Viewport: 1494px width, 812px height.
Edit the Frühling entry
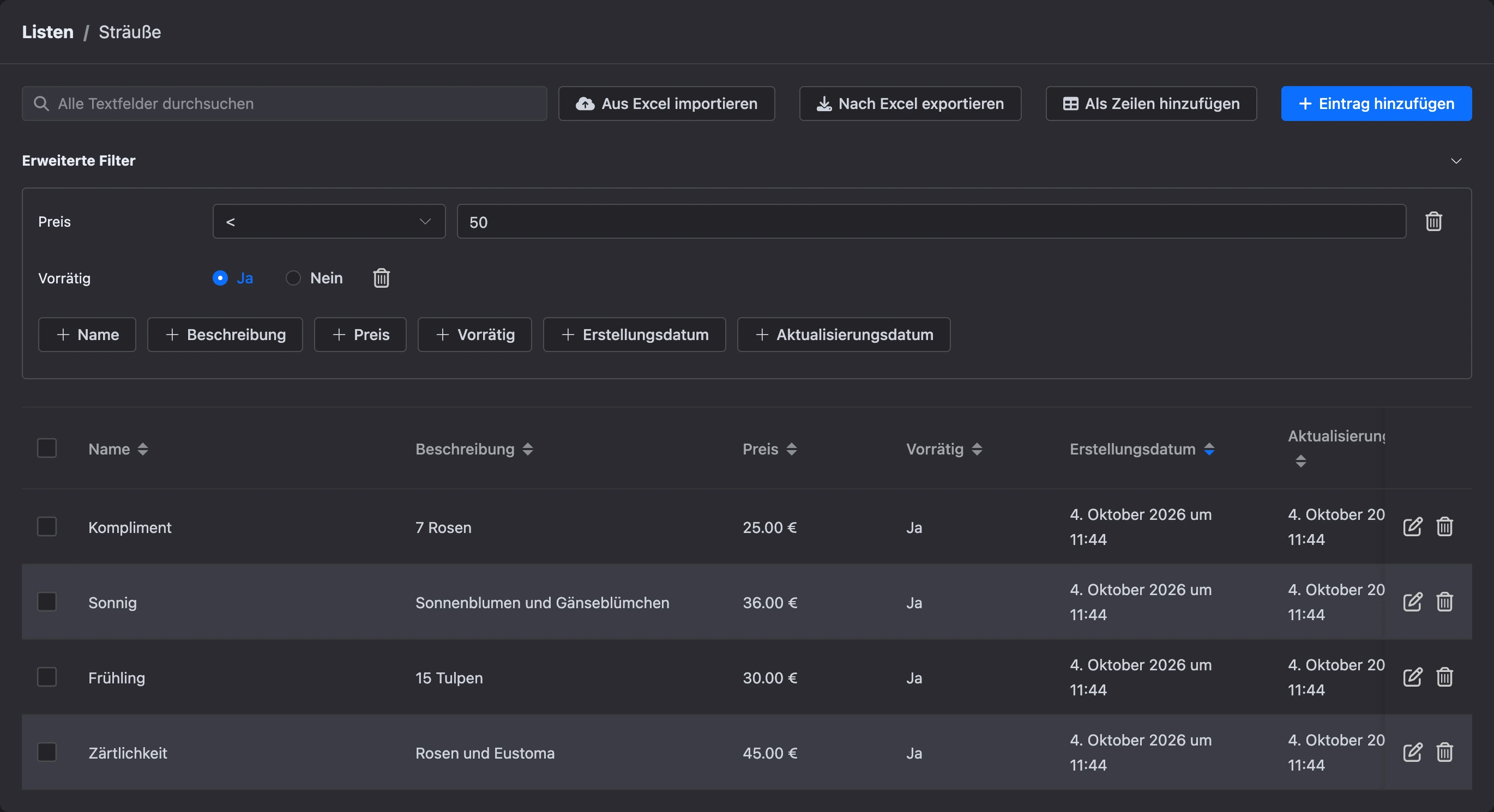click(x=1412, y=677)
